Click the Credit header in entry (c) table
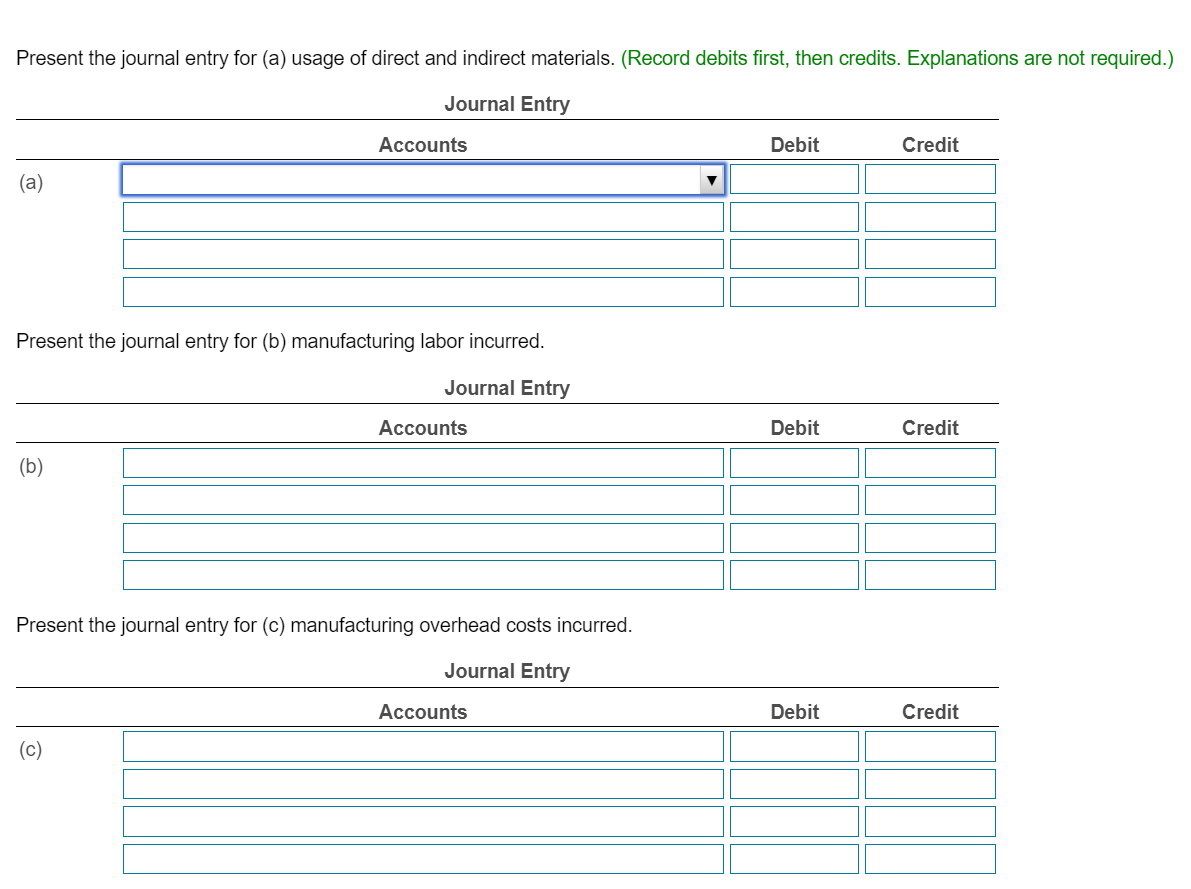Image resolution: width=1191 pixels, height=889 pixels. coord(930,712)
